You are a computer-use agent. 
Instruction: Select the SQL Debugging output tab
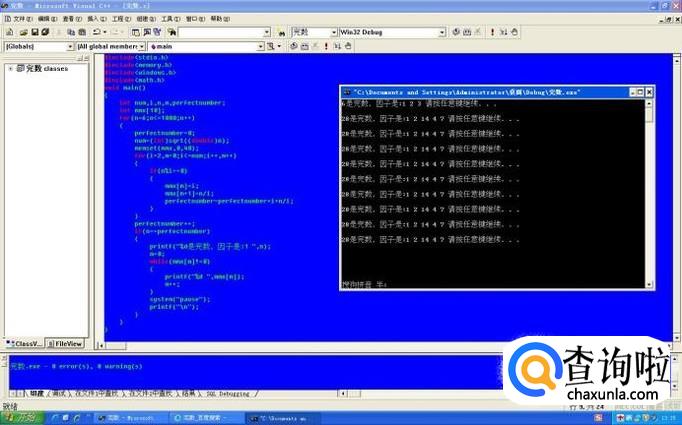(227, 394)
